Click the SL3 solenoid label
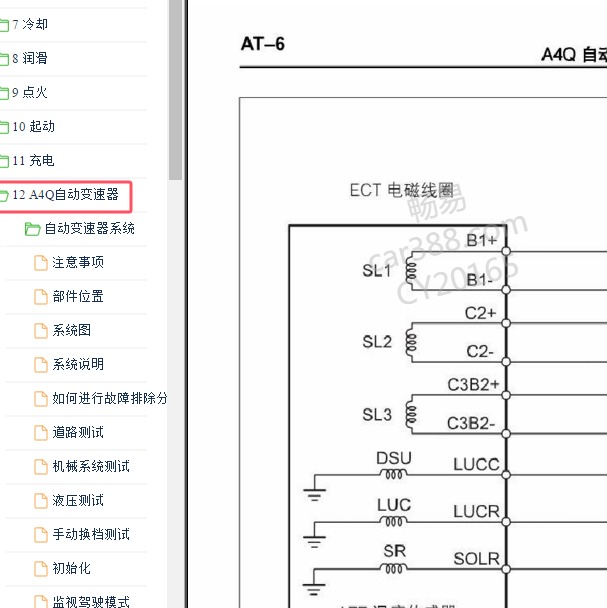The width and height of the screenshot is (607, 608). tap(377, 415)
